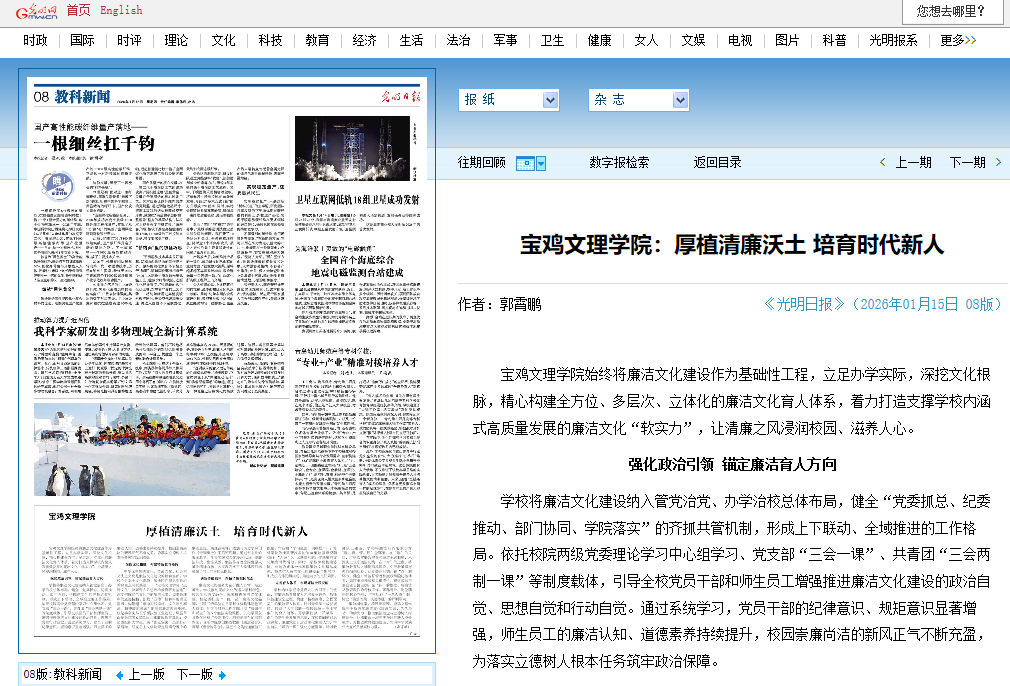Viewport: 1010px width, 686px height.
Task: Open the 杂志 dropdown
Action: [680, 100]
